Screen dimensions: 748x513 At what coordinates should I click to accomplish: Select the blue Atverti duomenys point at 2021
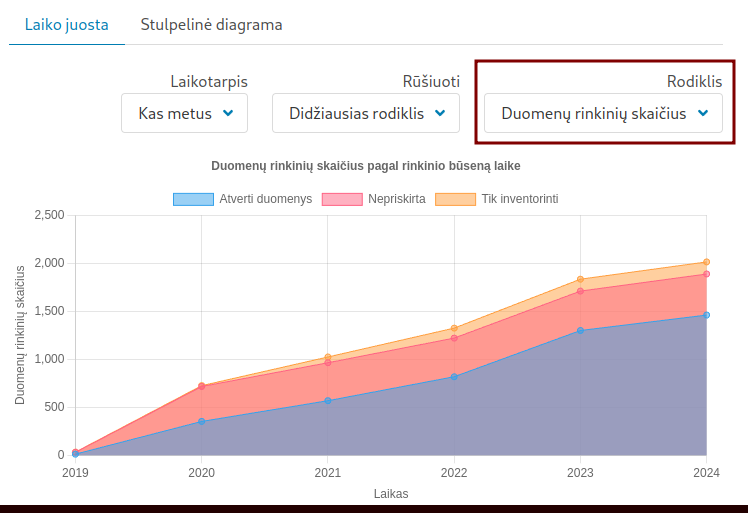coord(328,401)
